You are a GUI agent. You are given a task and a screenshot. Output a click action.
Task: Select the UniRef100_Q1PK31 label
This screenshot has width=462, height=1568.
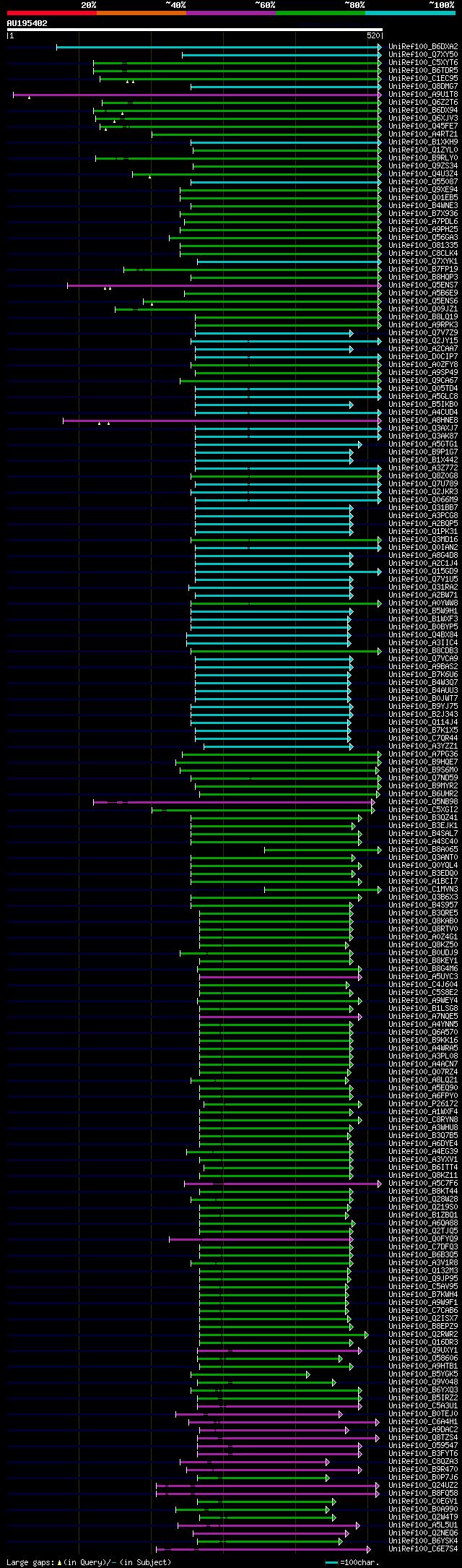[x=423, y=532]
